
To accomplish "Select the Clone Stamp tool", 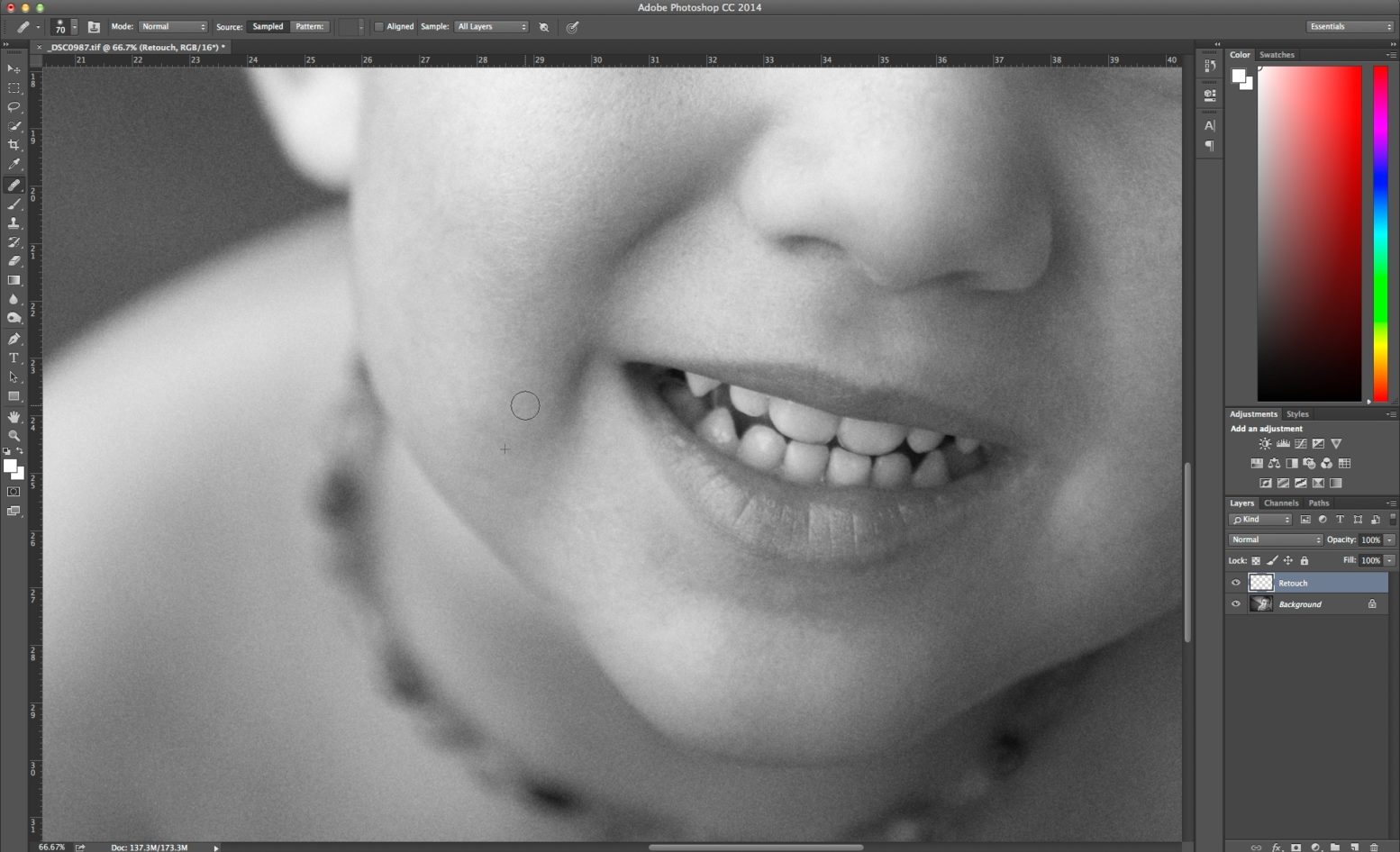I will pyautogui.click(x=14, y=223).
